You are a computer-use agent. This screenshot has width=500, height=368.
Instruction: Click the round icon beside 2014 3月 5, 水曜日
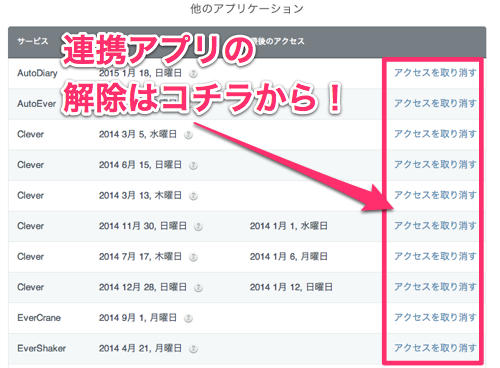(188, 135)
